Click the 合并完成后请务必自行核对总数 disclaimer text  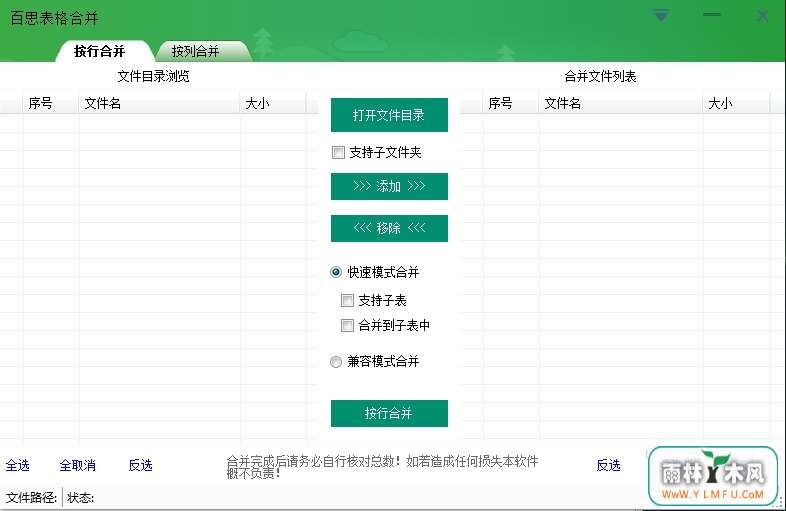click(382, 467)
